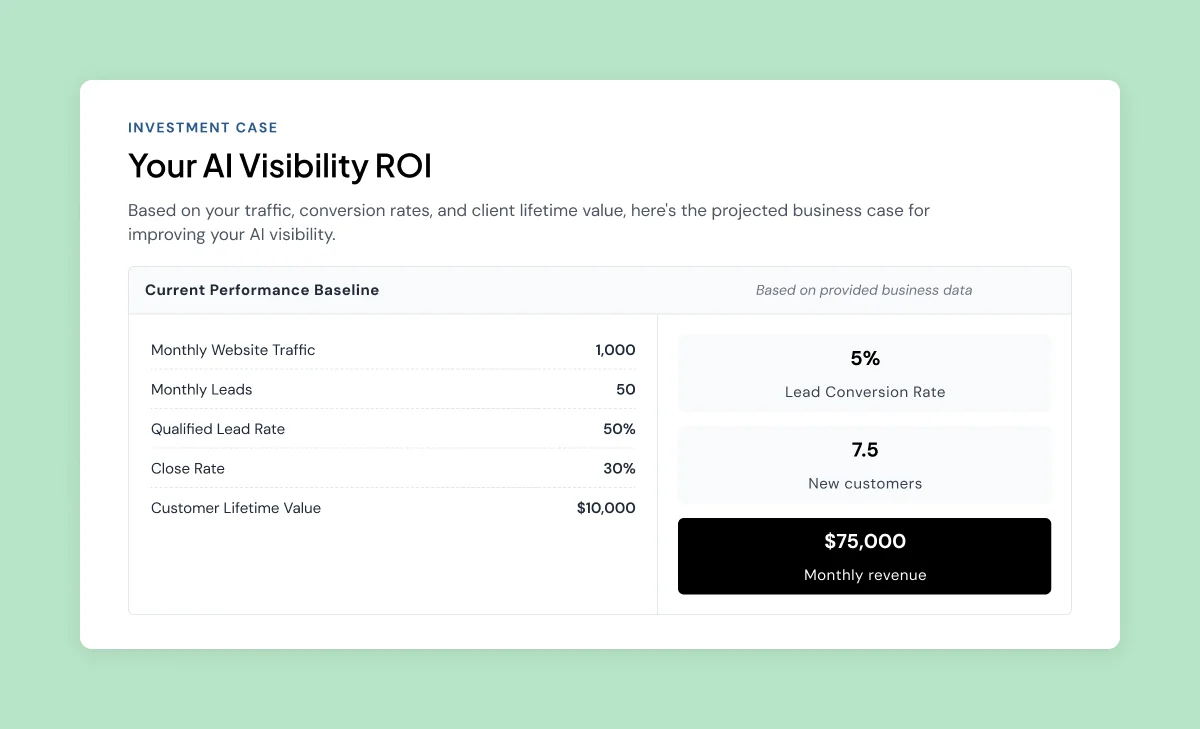Screen dimensions: 1200x729
Task: Click the 50% qualified lead rate value
Action: point(619,429)
